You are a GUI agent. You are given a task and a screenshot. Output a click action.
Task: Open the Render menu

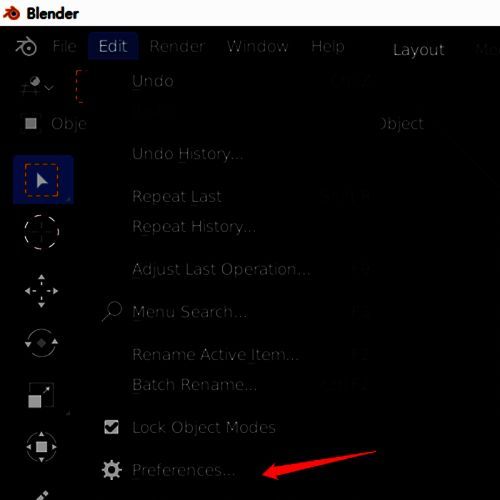(177, 46)
